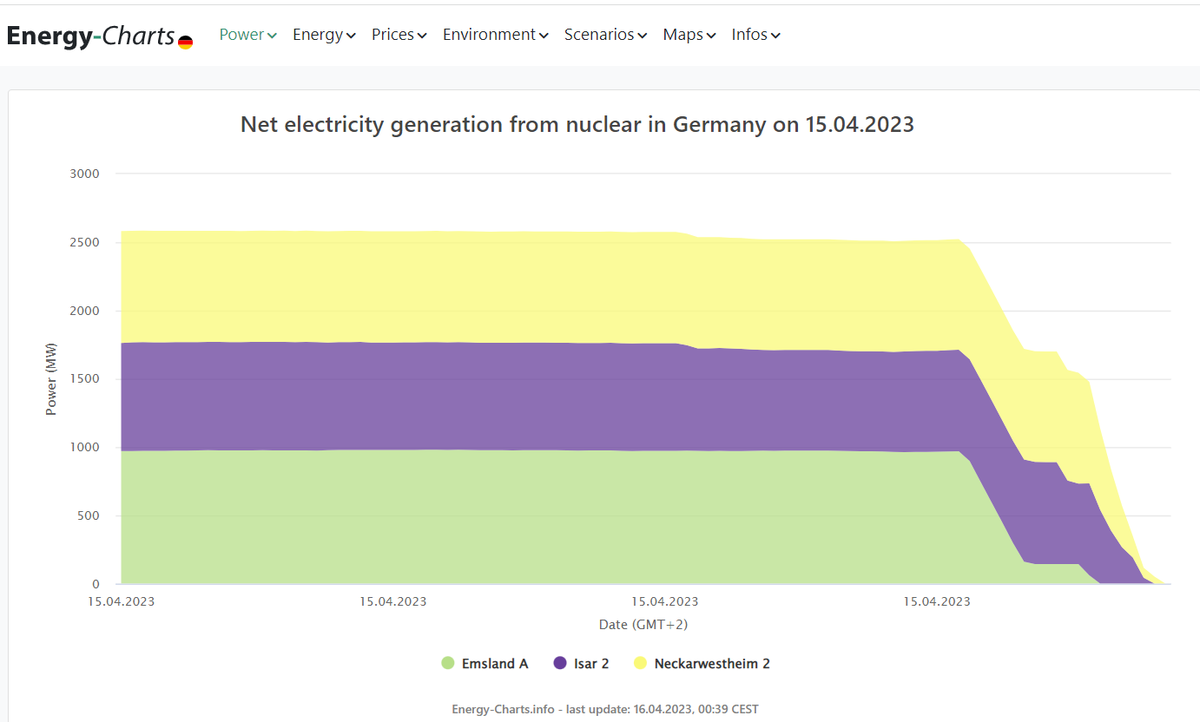1200x722 pixels.
Task: Expand the Prices dropdown chevron
Action: tap(422, 36)
